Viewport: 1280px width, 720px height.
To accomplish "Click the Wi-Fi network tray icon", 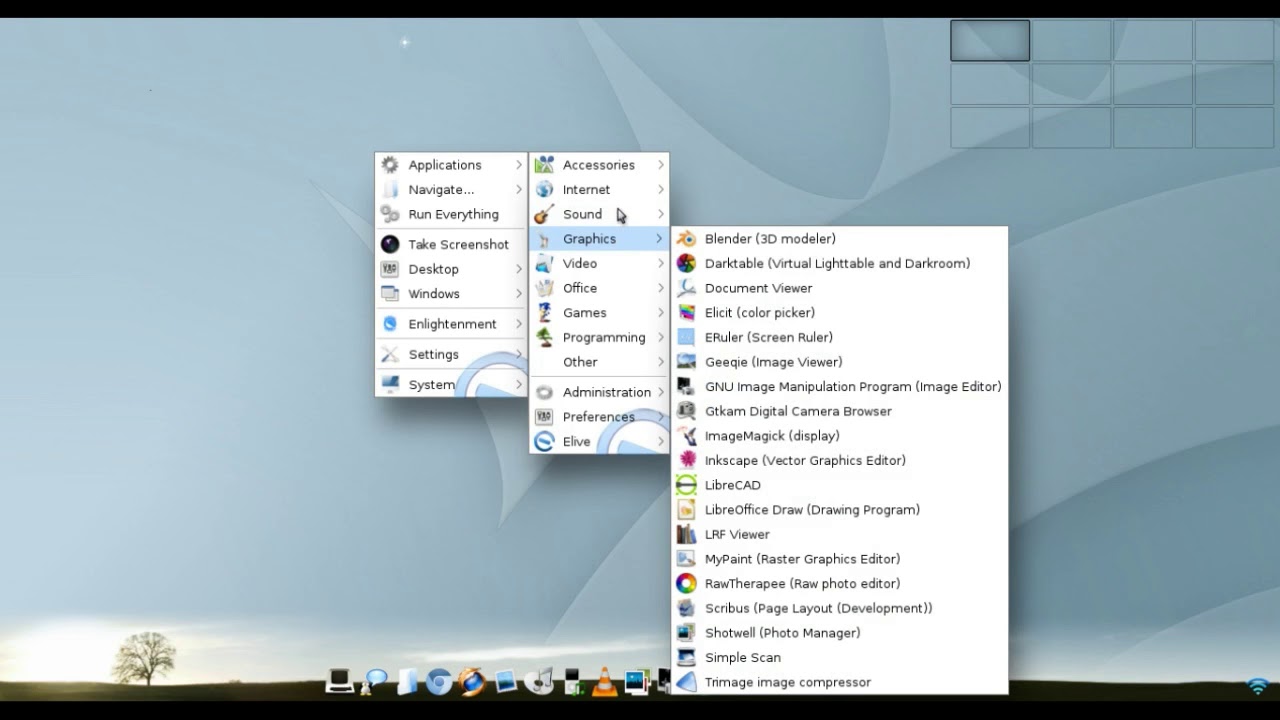I will coord(1258,686).
